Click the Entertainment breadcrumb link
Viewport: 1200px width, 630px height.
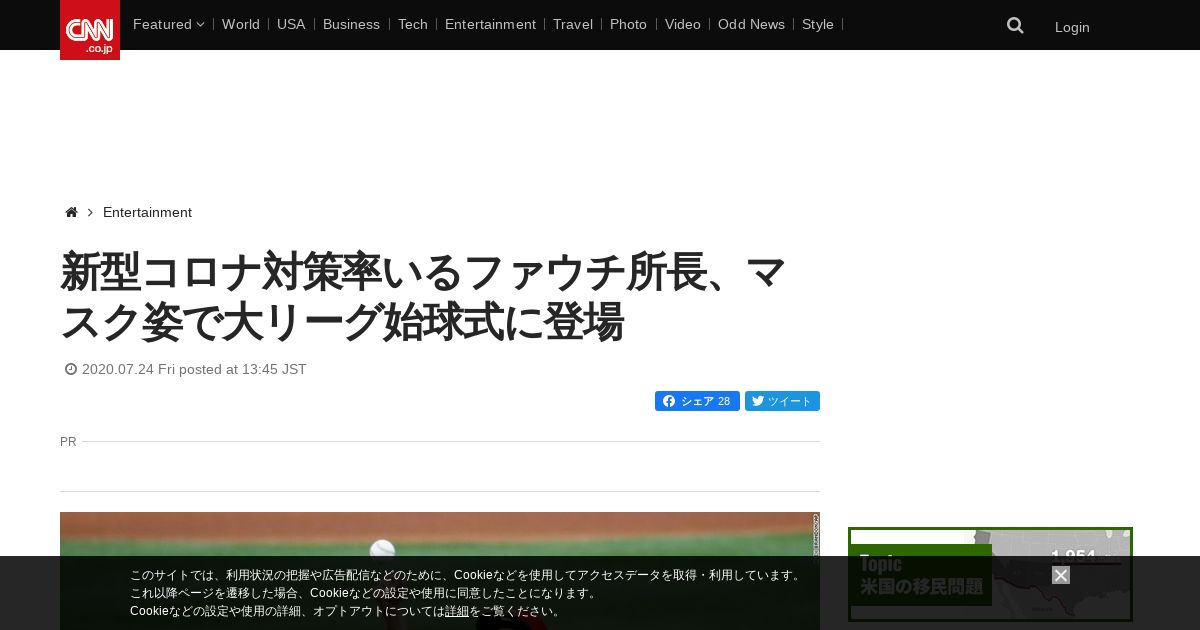pyautogui.click(x=147, y=213)
